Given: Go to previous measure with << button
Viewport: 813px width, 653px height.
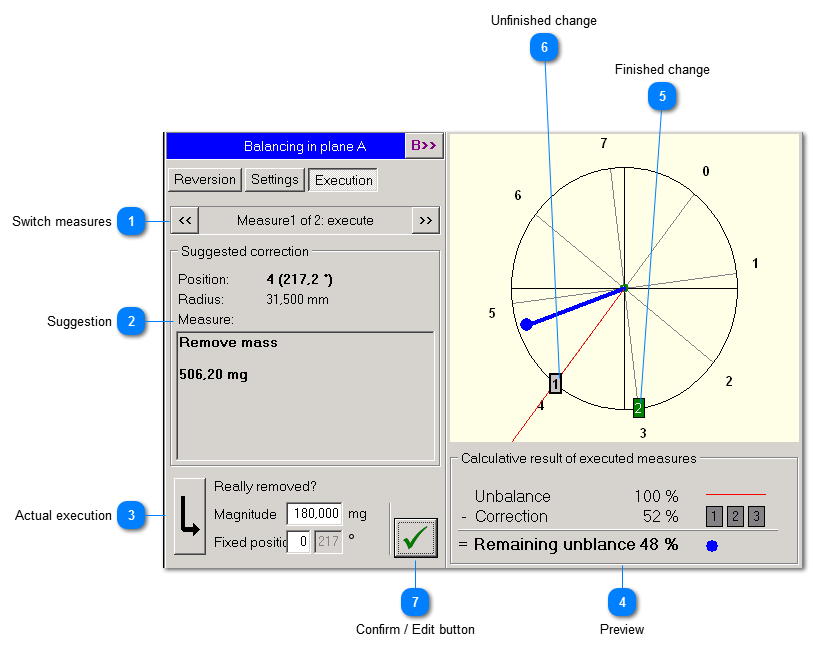Looking at the screenshot, I should (185, 220).
